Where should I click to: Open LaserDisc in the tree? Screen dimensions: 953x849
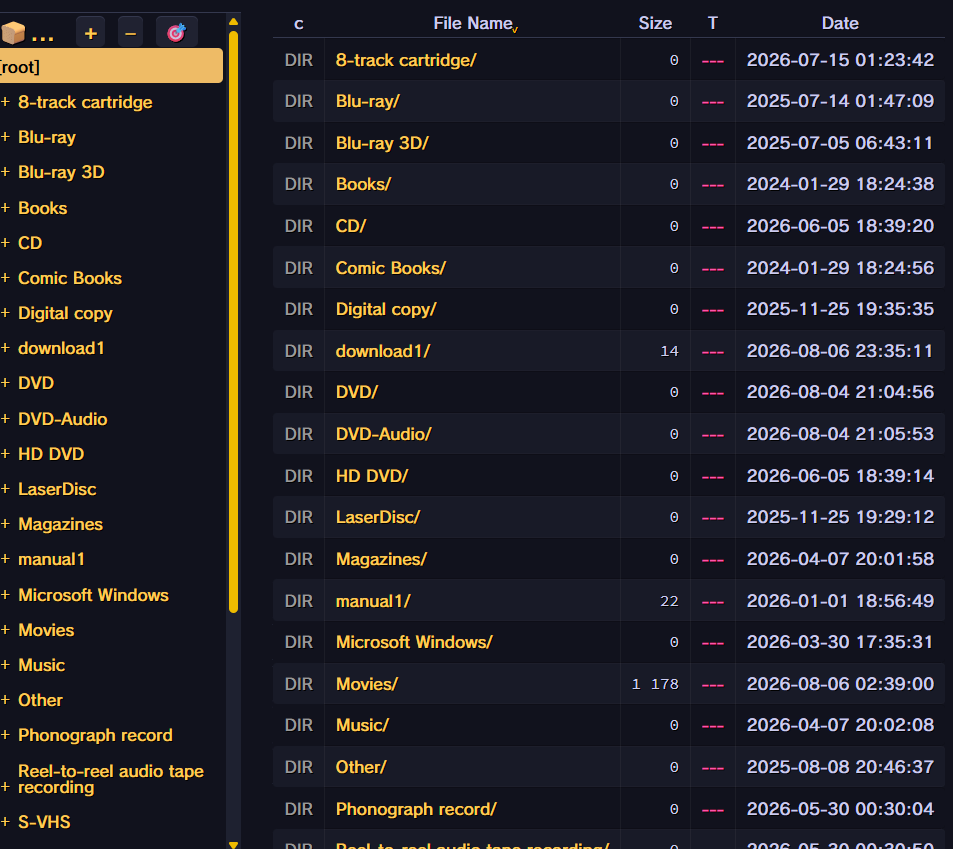(x=57, y=489)
